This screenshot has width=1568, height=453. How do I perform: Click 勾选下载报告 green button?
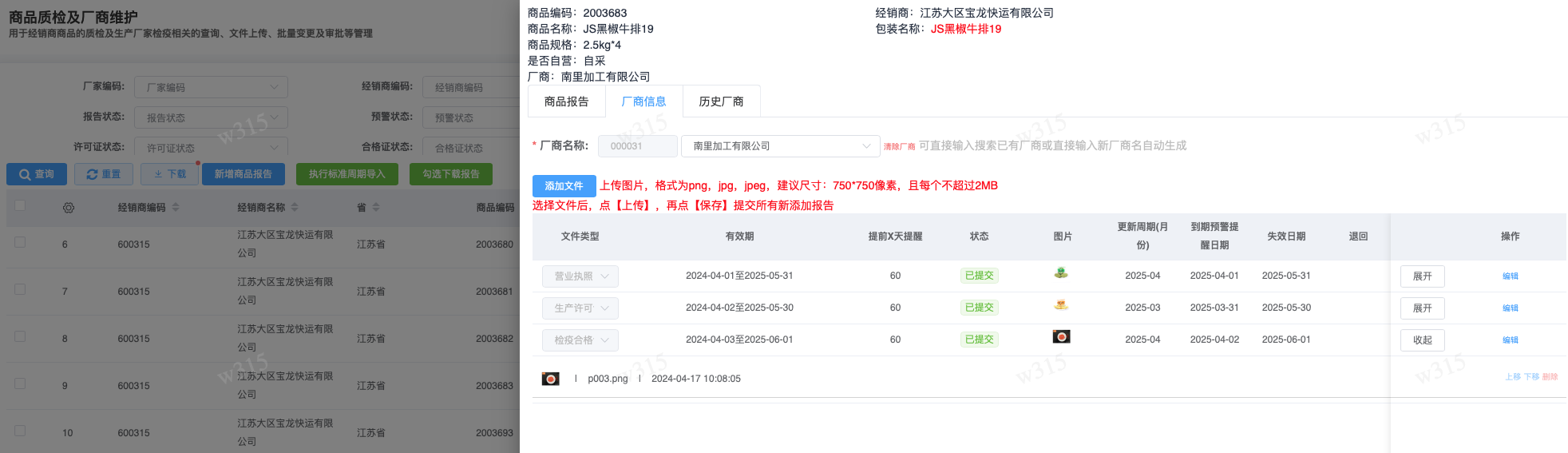tap(451, 174)
